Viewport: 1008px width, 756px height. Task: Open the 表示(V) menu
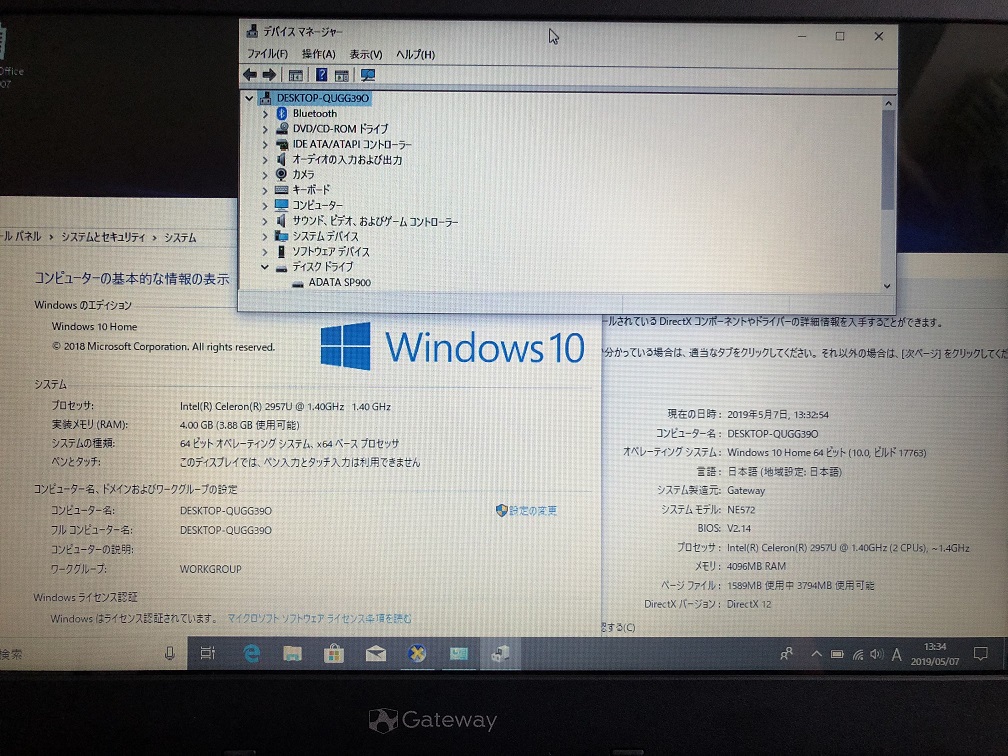click(x=366, y=54)
